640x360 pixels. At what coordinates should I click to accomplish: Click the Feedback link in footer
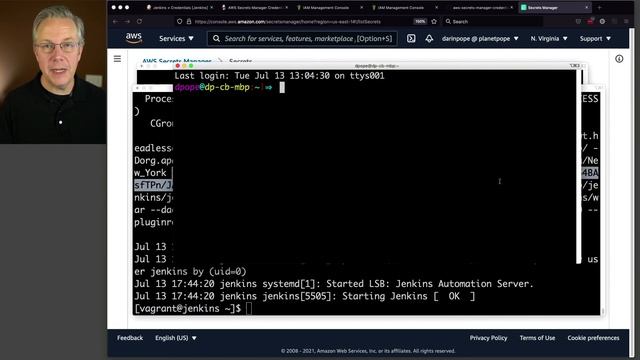point(130,338)
